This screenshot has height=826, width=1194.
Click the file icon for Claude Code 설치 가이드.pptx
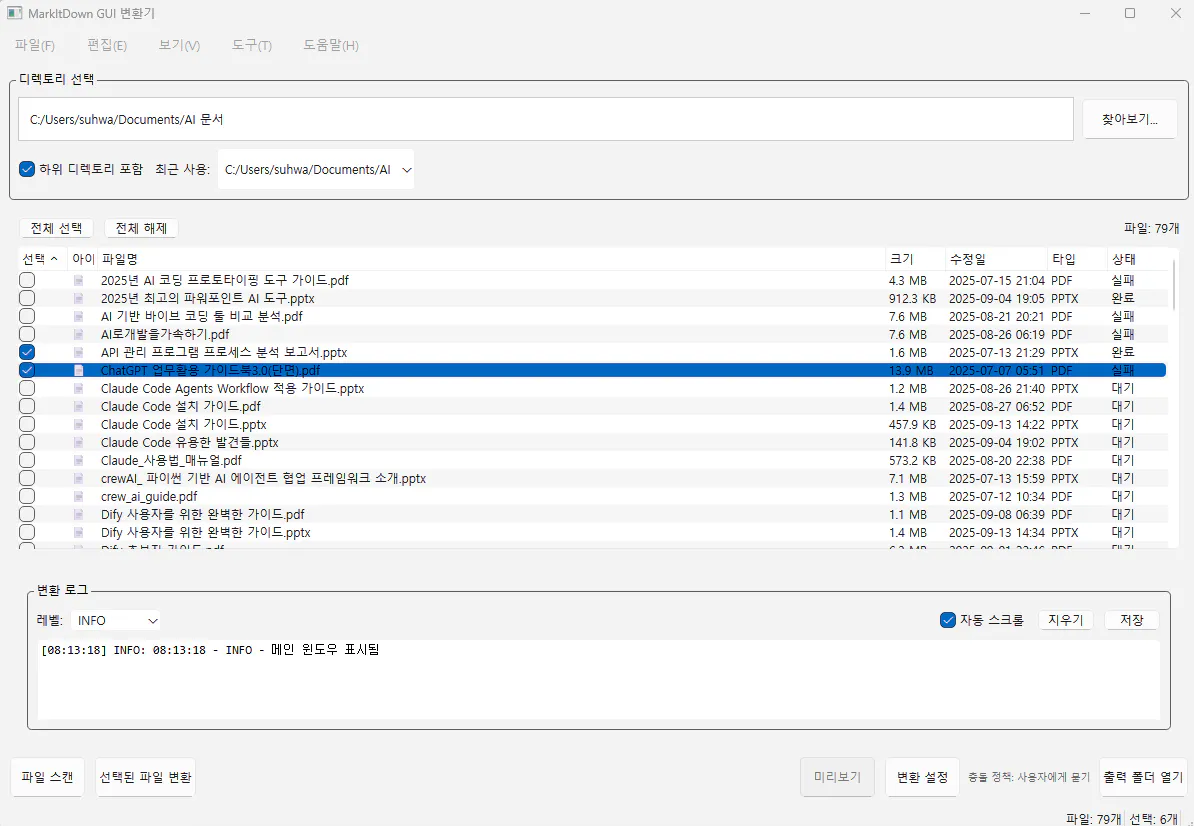pos(78,425)
